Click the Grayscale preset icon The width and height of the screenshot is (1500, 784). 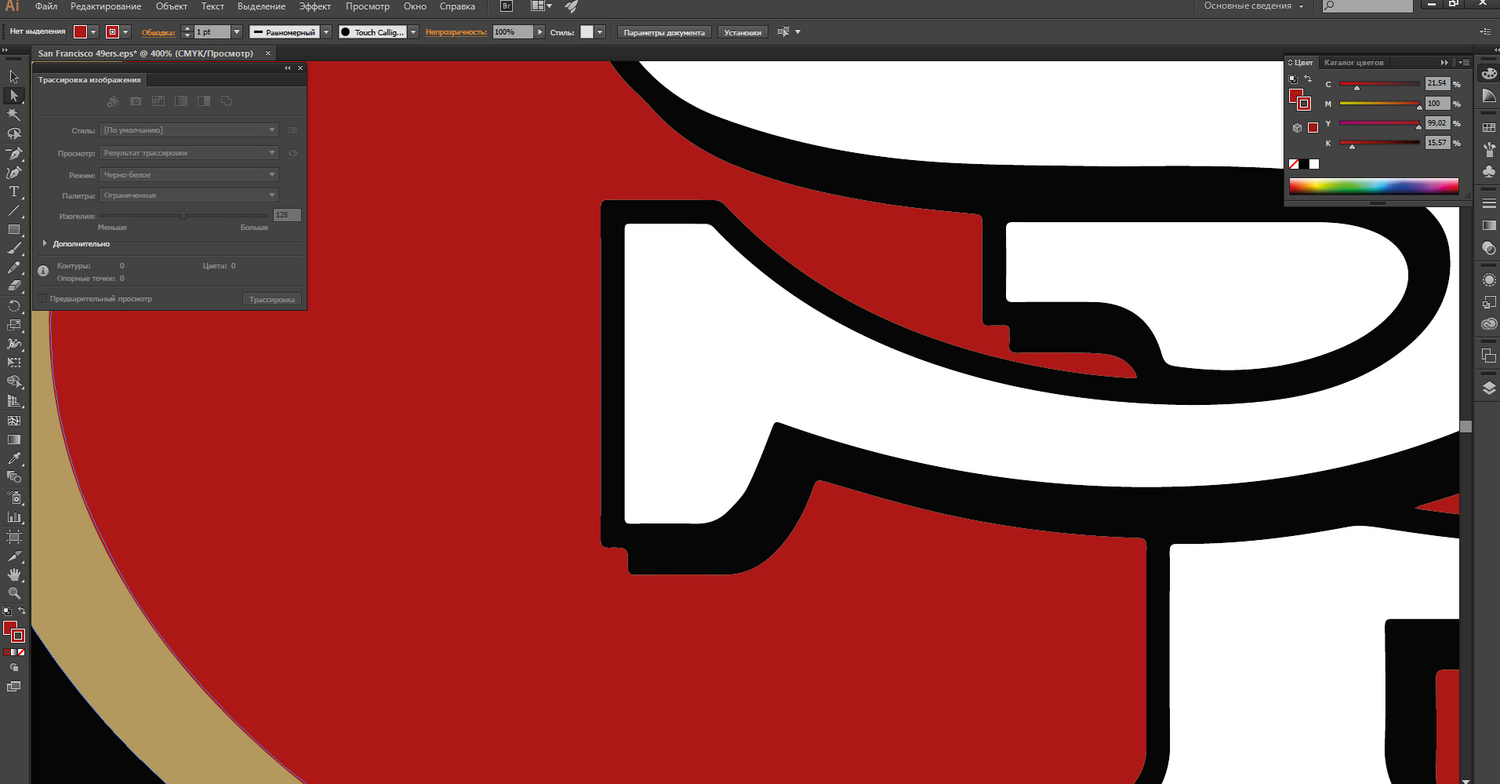pos(181,101)
